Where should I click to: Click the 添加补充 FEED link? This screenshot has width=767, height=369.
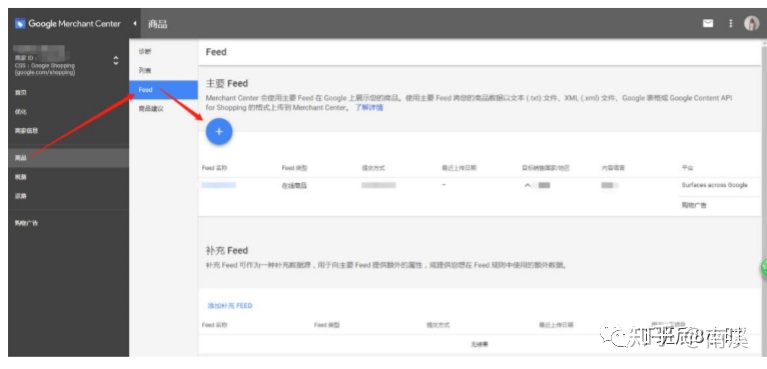pos(230,306)
